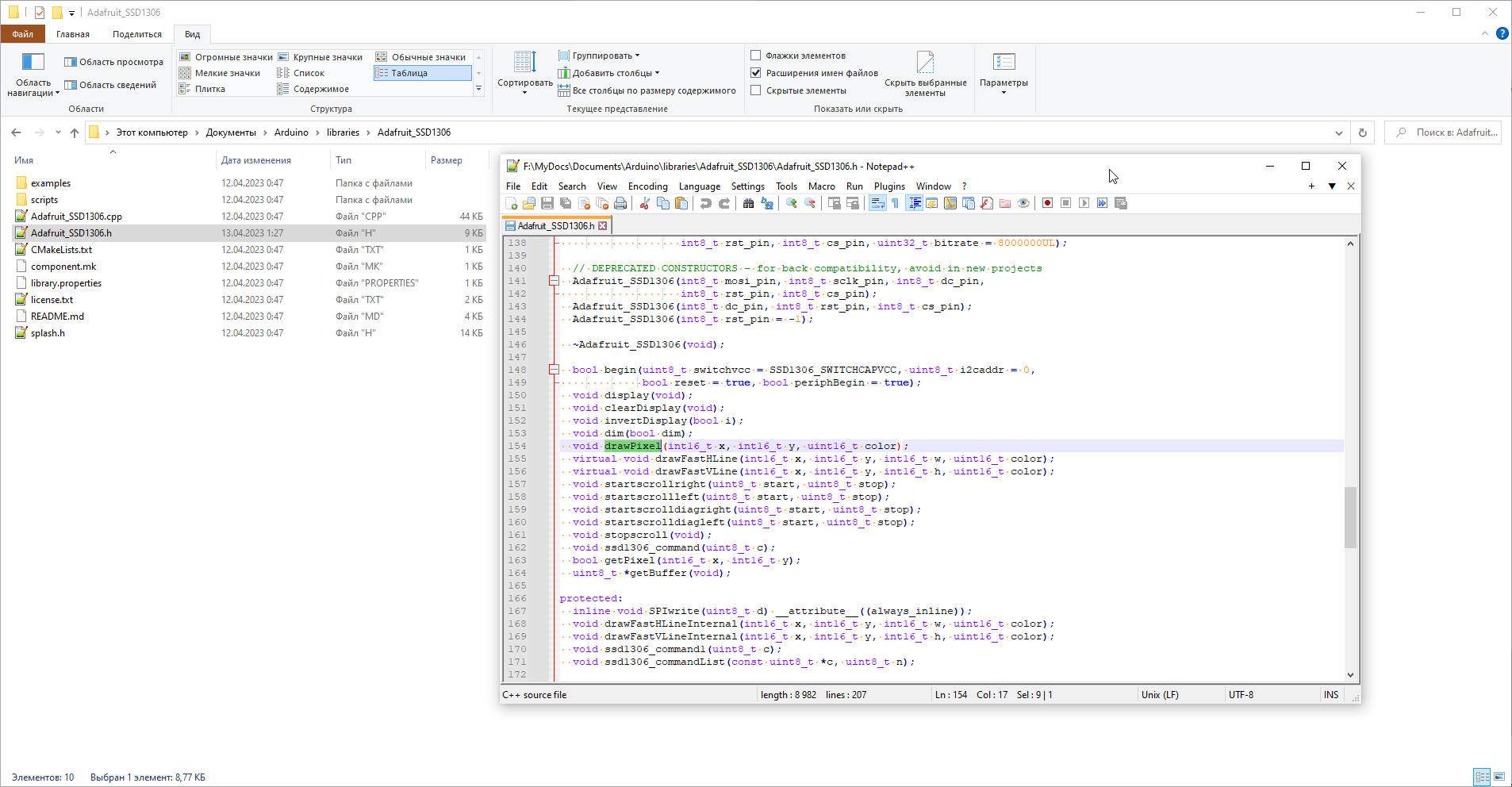Redo edit using the toolbar arrow
The image size is (1512, 787).
[x=723, y=204]
